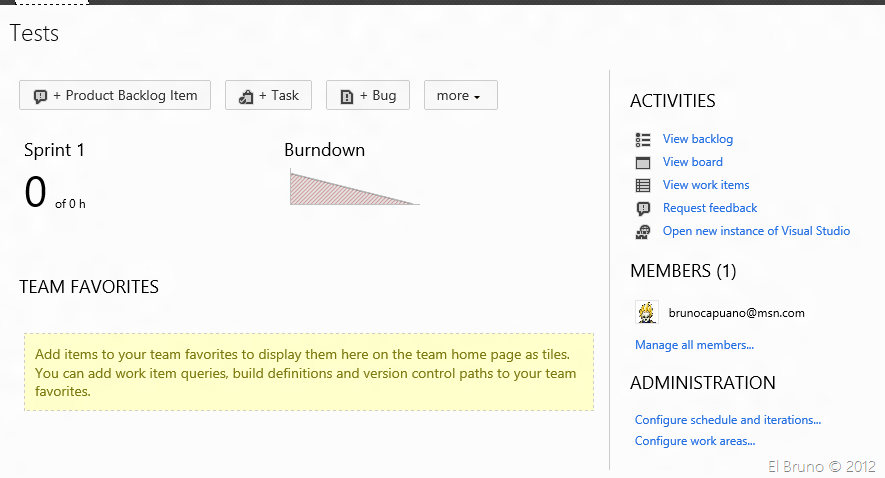Open the View board link

[x=692, y=162]
